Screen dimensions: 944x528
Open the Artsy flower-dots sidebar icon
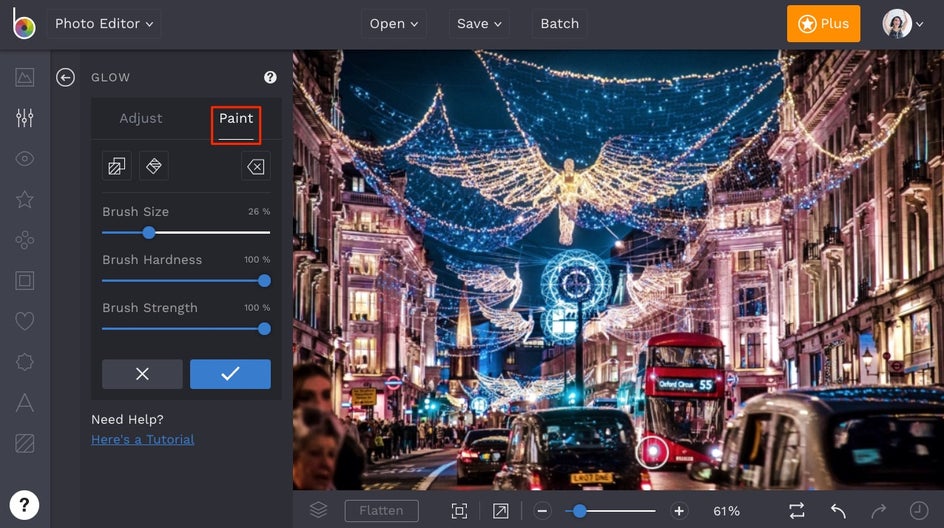[x=25, y=240]
